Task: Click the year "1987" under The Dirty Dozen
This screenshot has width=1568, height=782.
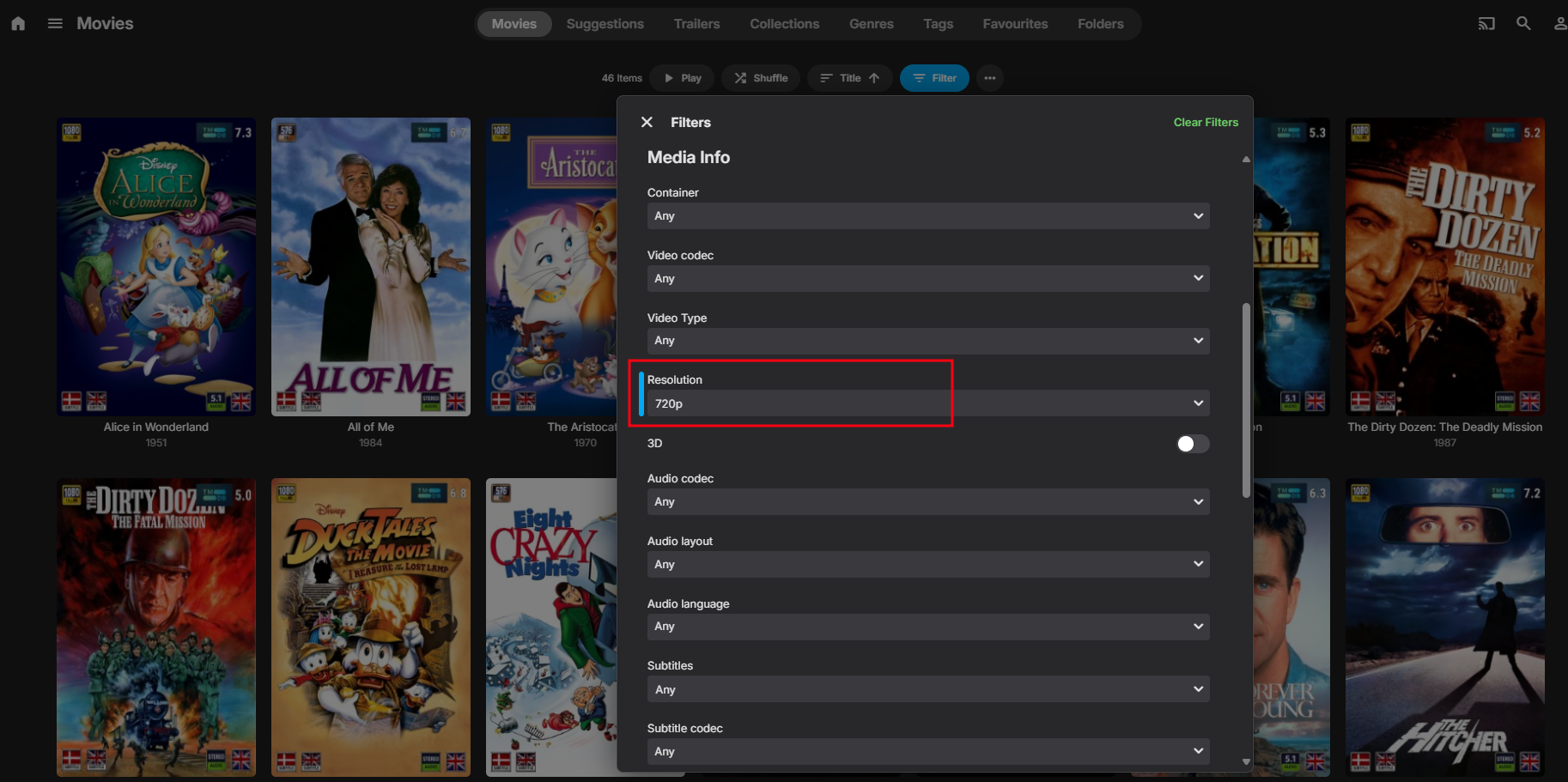Action: 1445,443
